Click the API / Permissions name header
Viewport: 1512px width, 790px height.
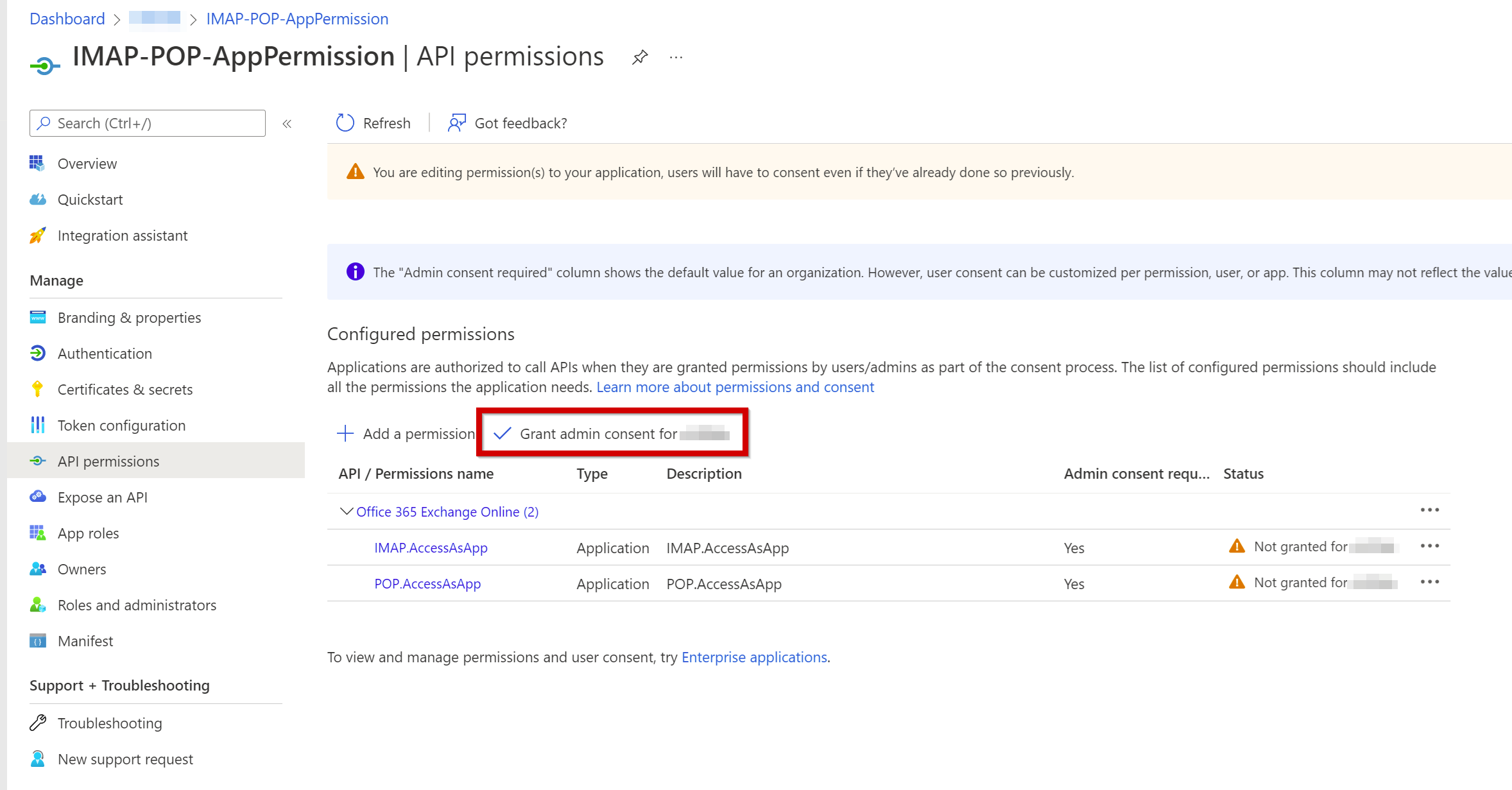tap(416, 474)
